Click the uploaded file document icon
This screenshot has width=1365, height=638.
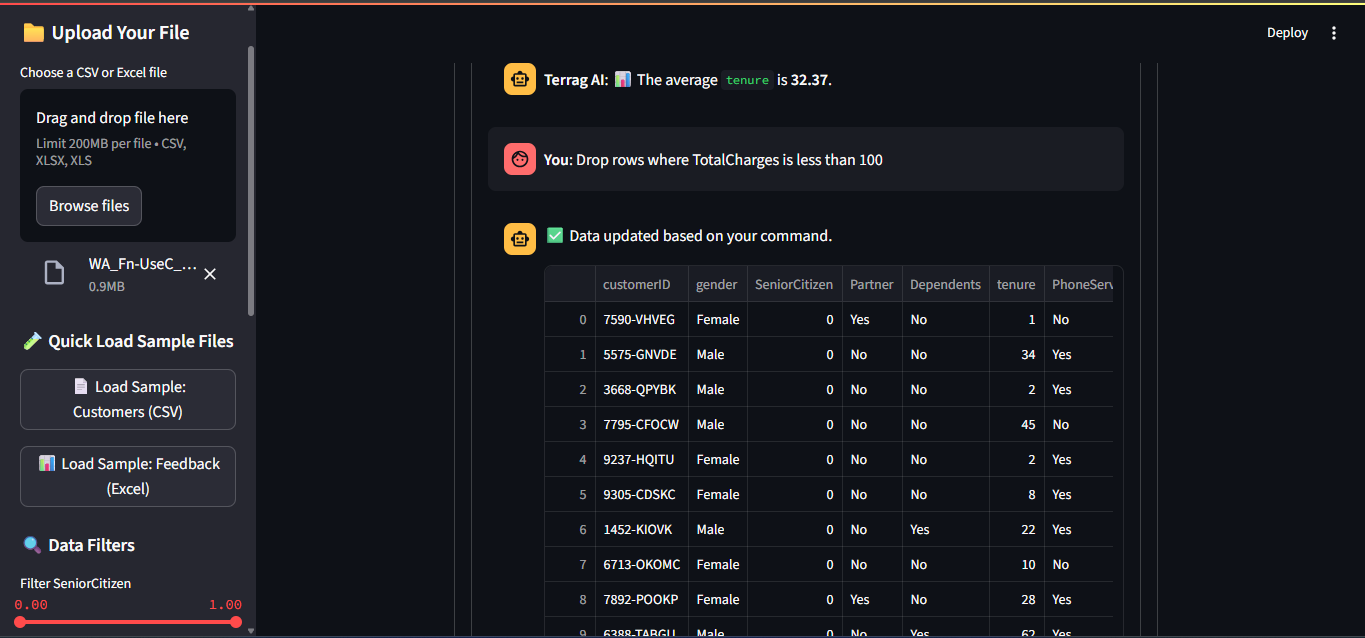(x=54, y=273)
